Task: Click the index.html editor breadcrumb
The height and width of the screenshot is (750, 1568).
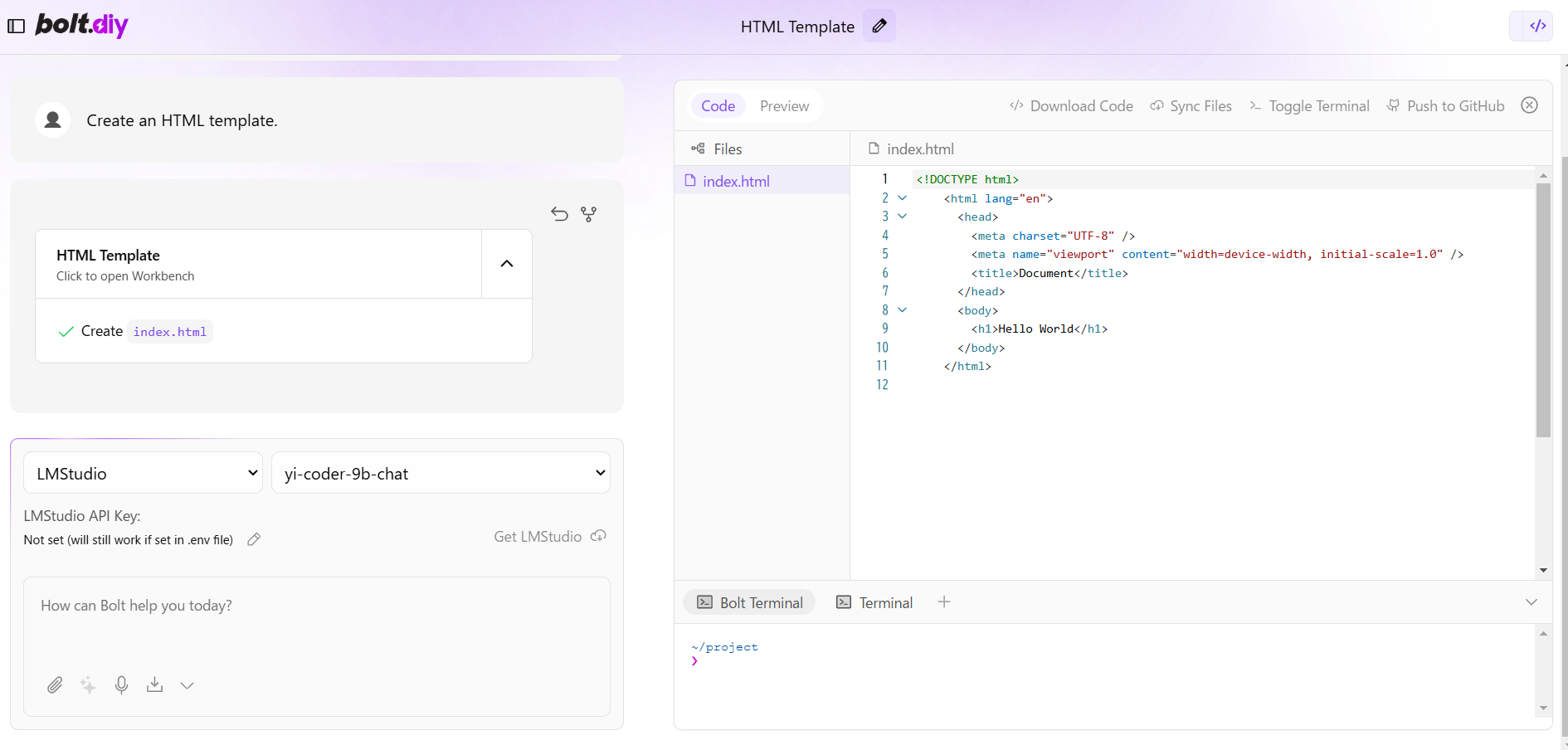Action: coord(911,149)
